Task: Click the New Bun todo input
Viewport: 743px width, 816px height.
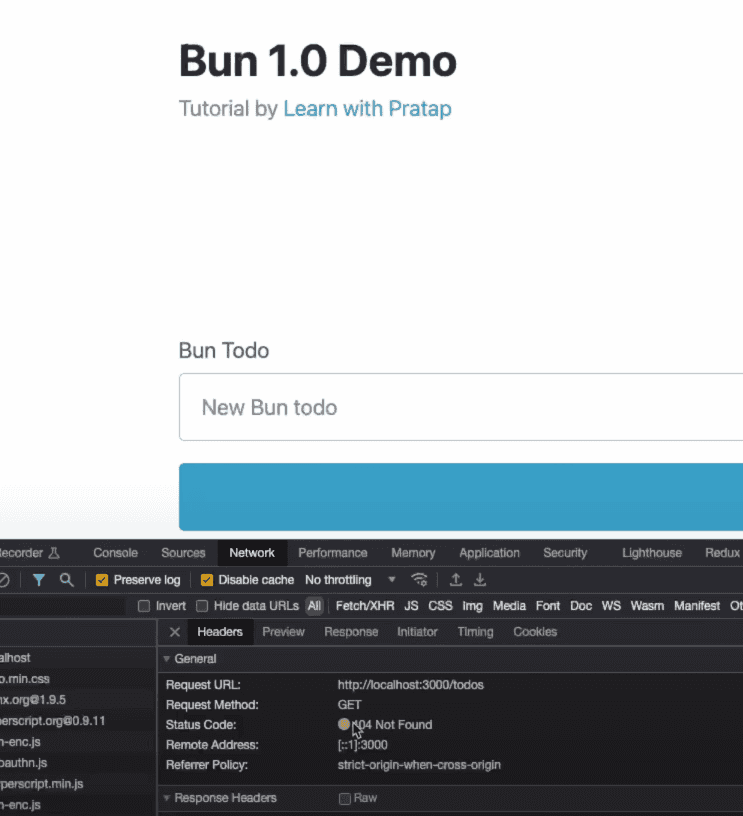Action: pyautogui.click(x=461, y=407)
